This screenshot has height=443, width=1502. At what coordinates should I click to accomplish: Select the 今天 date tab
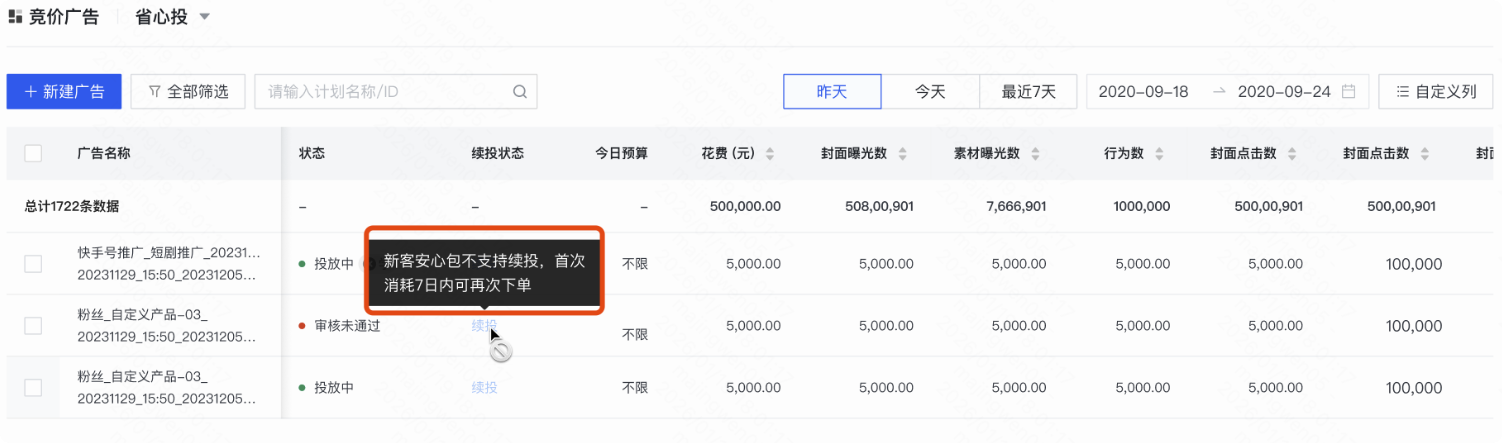[x=930, y=91]
